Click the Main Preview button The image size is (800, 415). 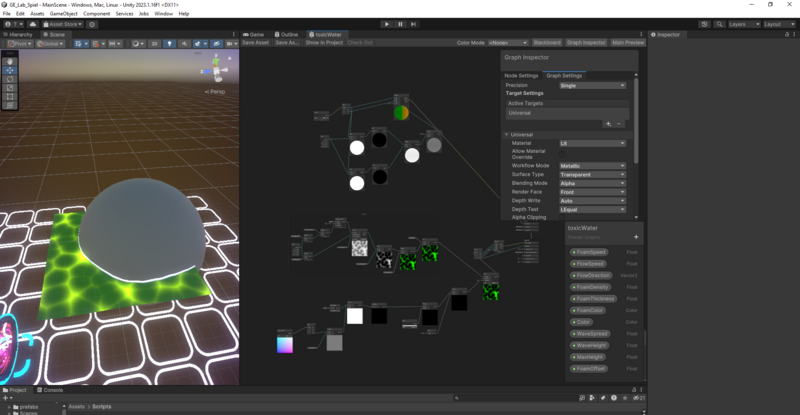tap(628, 43)
